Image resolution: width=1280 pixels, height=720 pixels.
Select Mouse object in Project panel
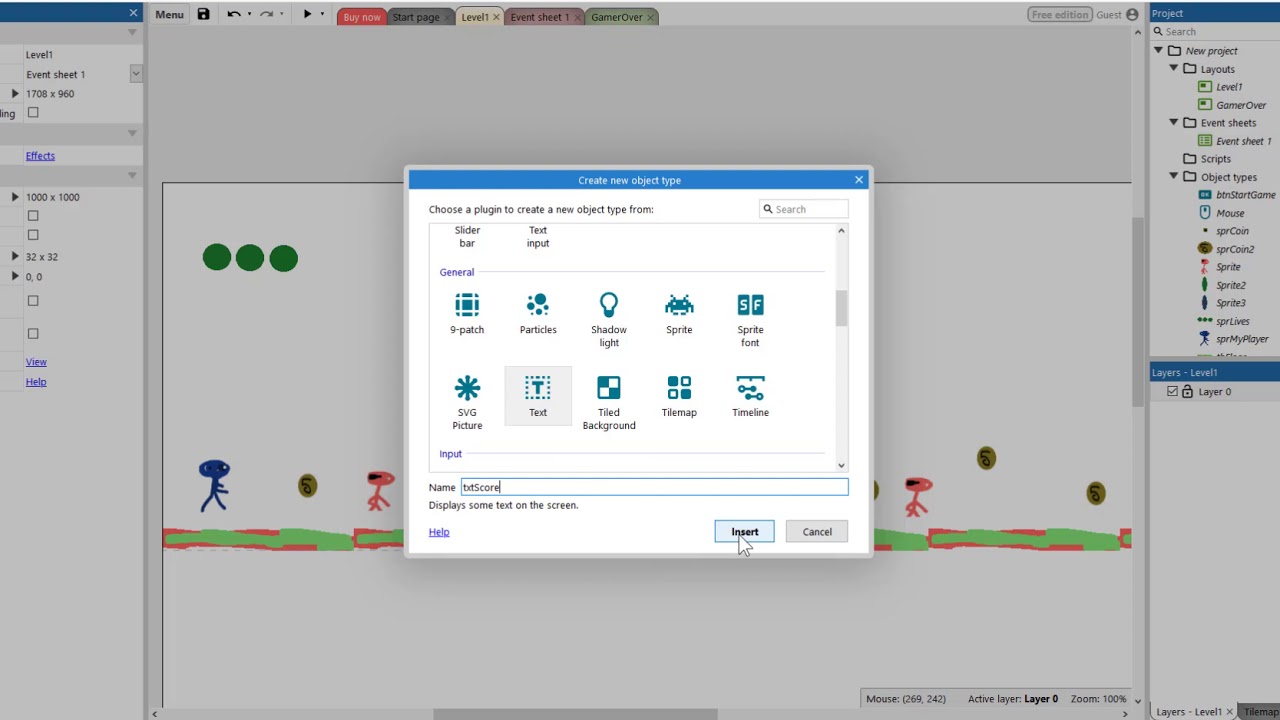tap(1230, 213)
